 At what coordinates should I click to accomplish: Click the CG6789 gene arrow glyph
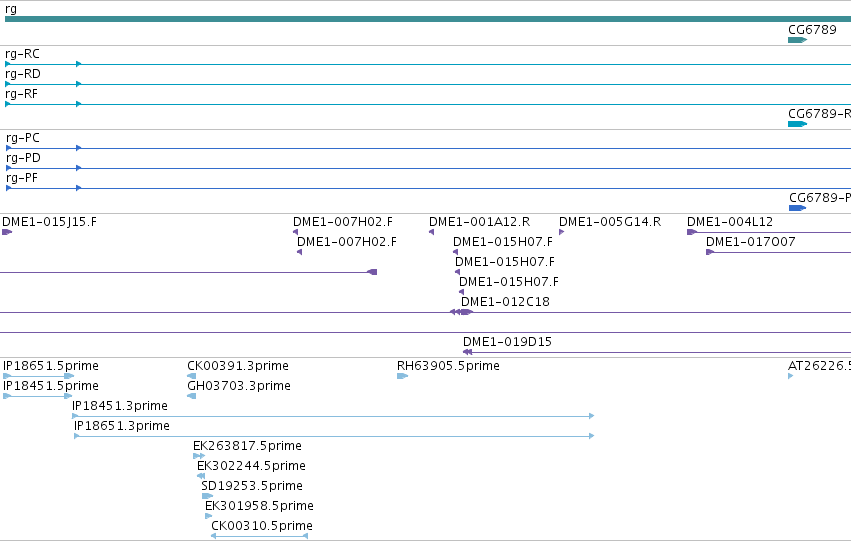[x=797, y=40]
